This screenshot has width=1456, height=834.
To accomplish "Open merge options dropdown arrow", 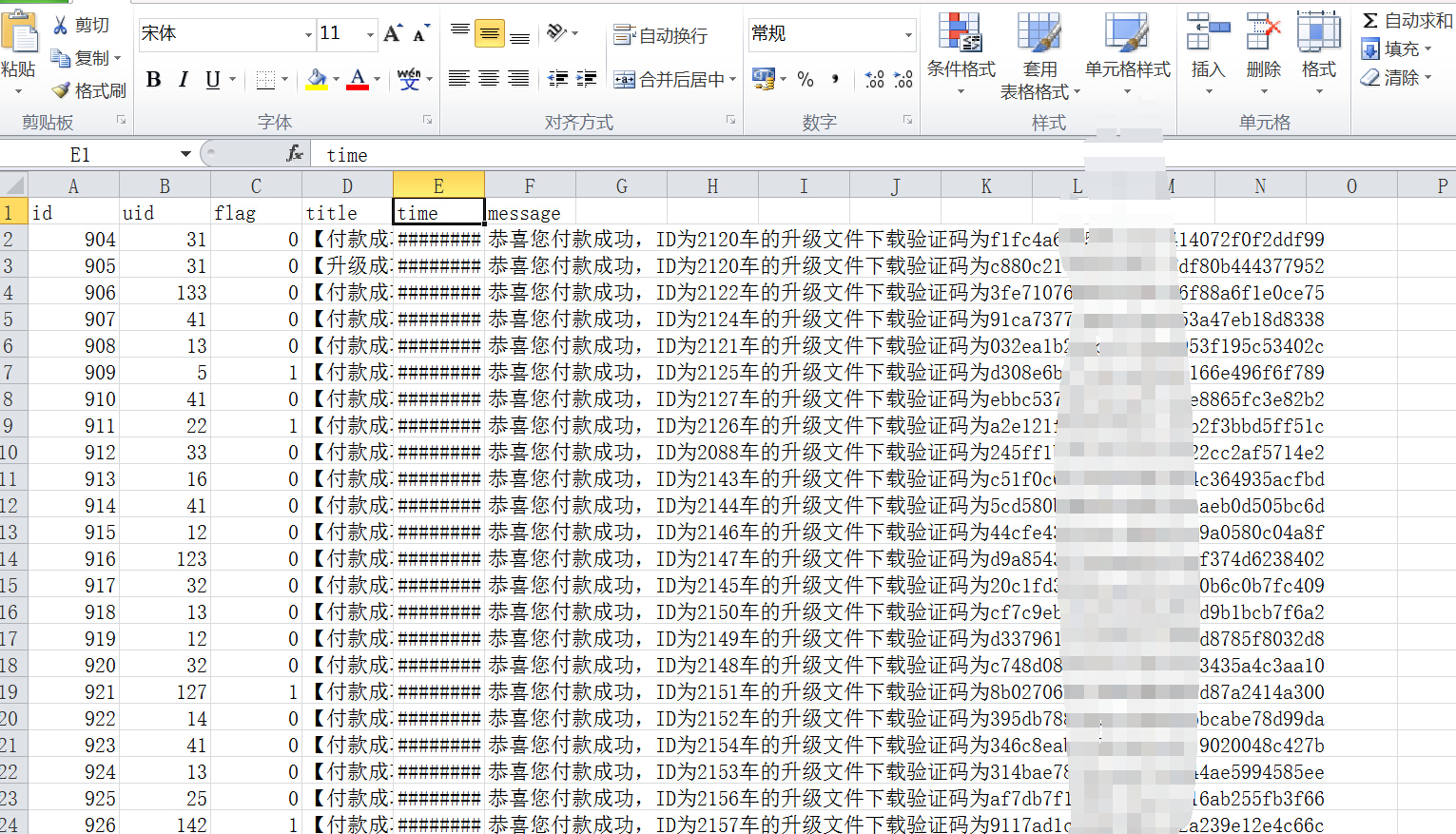I will tap(733, 80).
